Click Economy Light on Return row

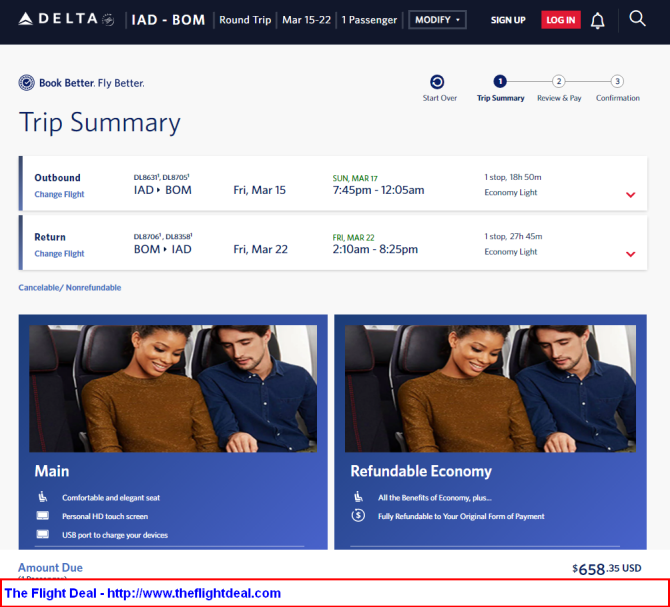coord(511,252)
